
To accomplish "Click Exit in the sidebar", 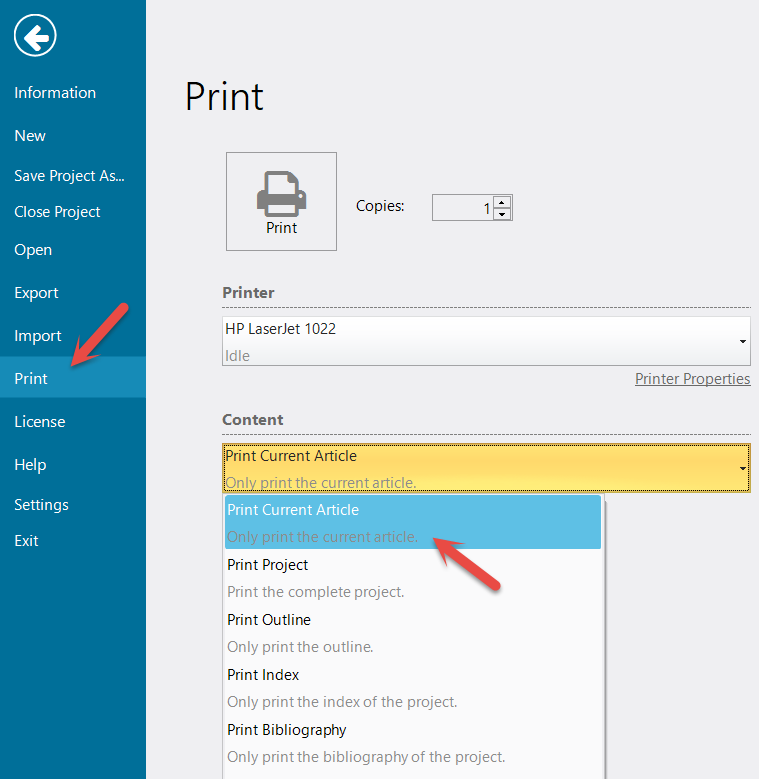I will click(26, 541).
